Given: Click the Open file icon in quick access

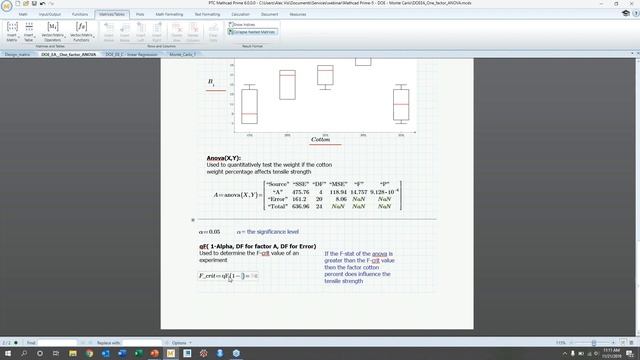Looking at the screenshot, I should [26, 3].
